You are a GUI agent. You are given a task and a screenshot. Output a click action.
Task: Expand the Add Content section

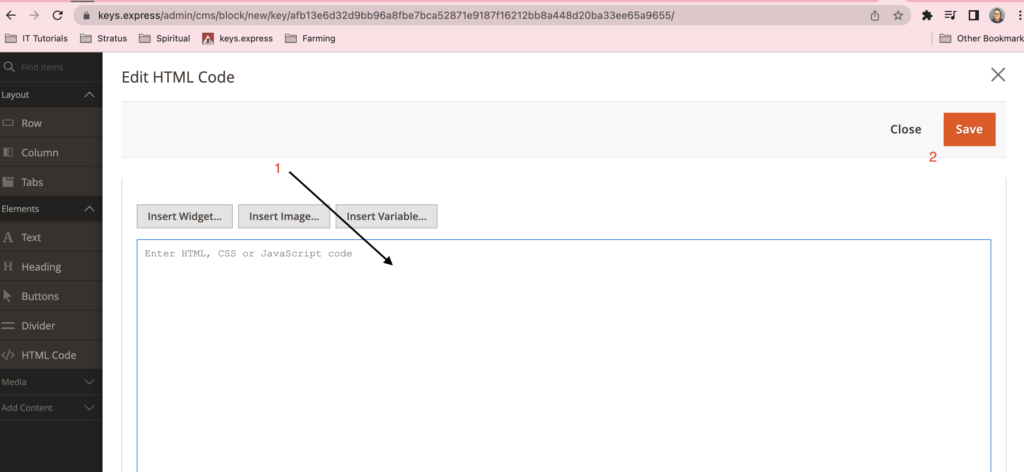pyautogui.click(x=89, y=408)
